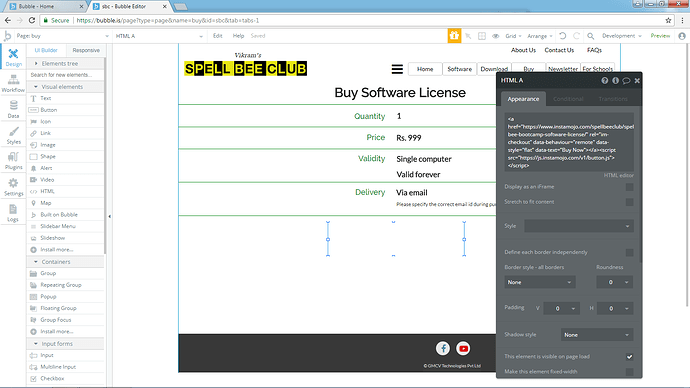Open the HTML A element selector dropdown
This screenshot has height=388, width=690.
159,36
